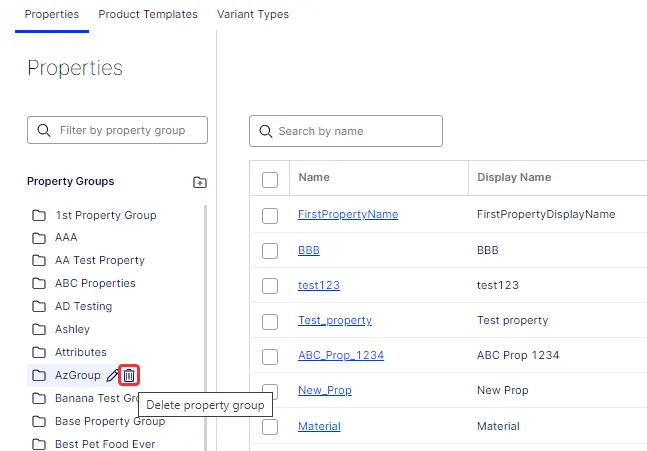The width and height of the screenshot is (647, 451).
Task: Click the Display Name column header
Action: click(x=514, y=177)
